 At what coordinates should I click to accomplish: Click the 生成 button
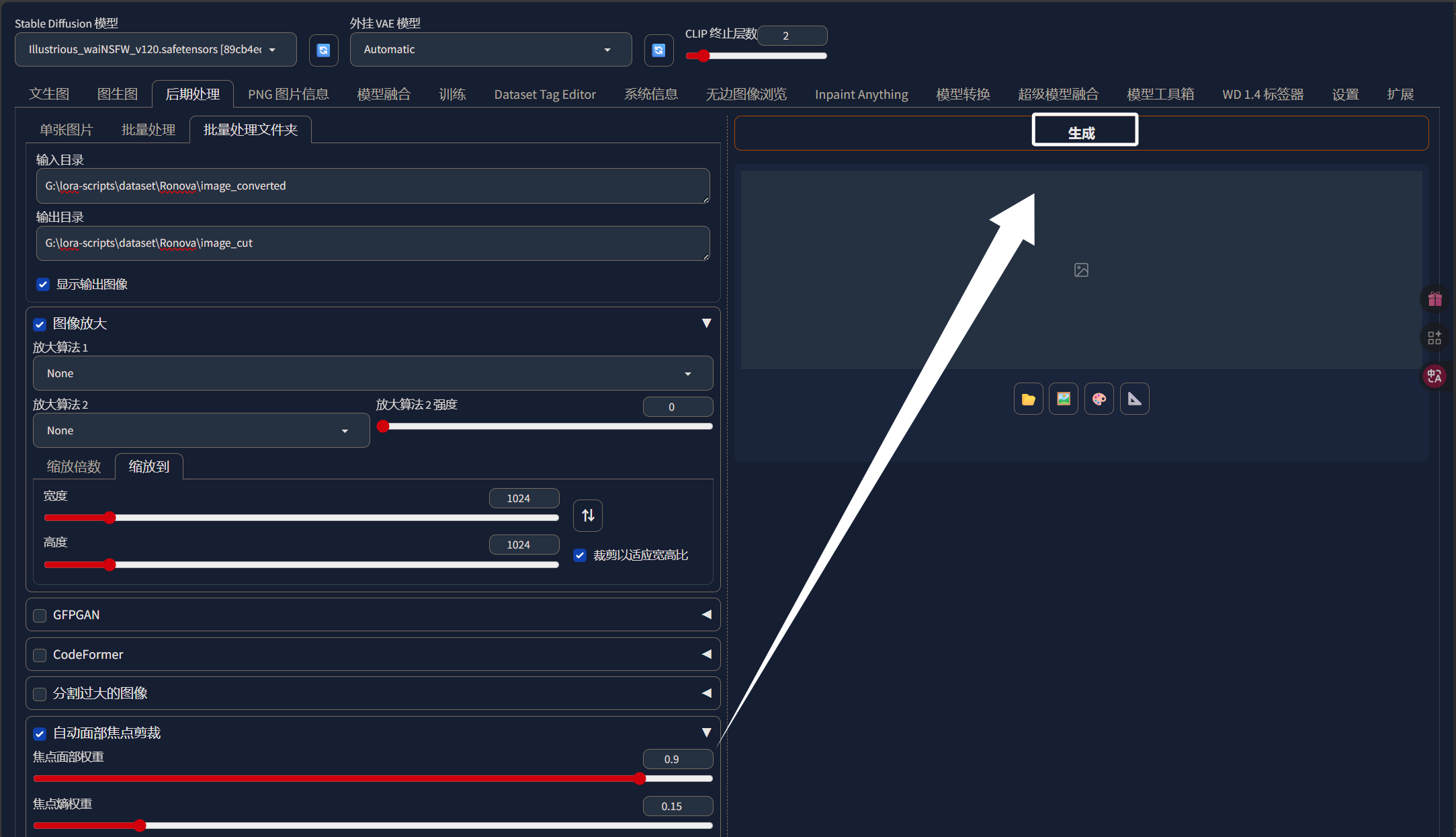point(1082,133)
